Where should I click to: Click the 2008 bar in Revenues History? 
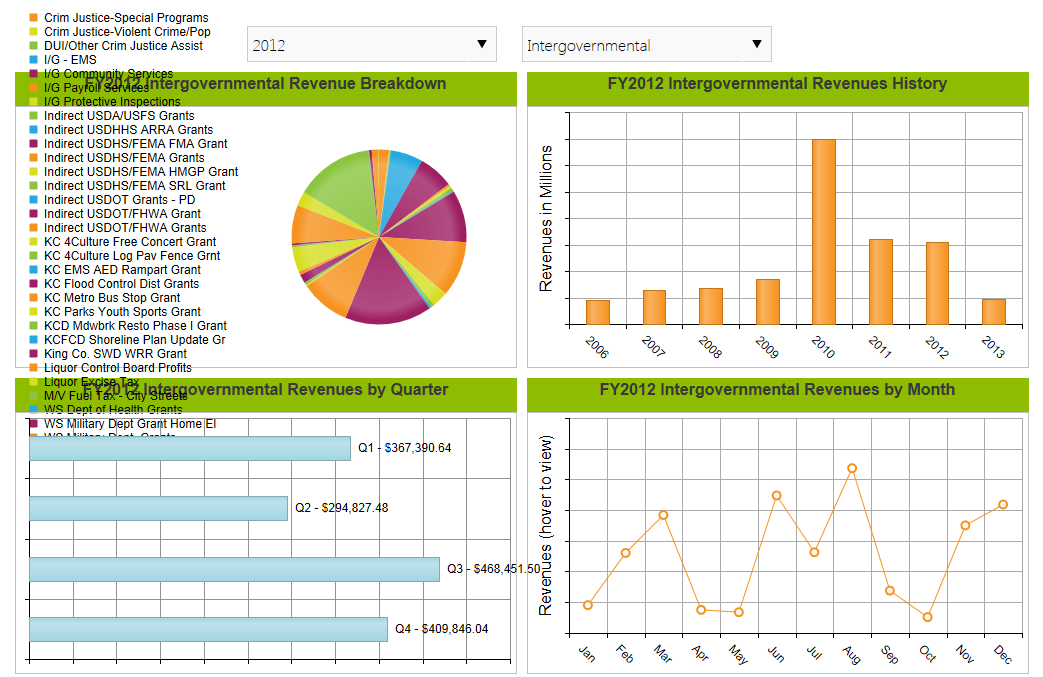point(710,307)
